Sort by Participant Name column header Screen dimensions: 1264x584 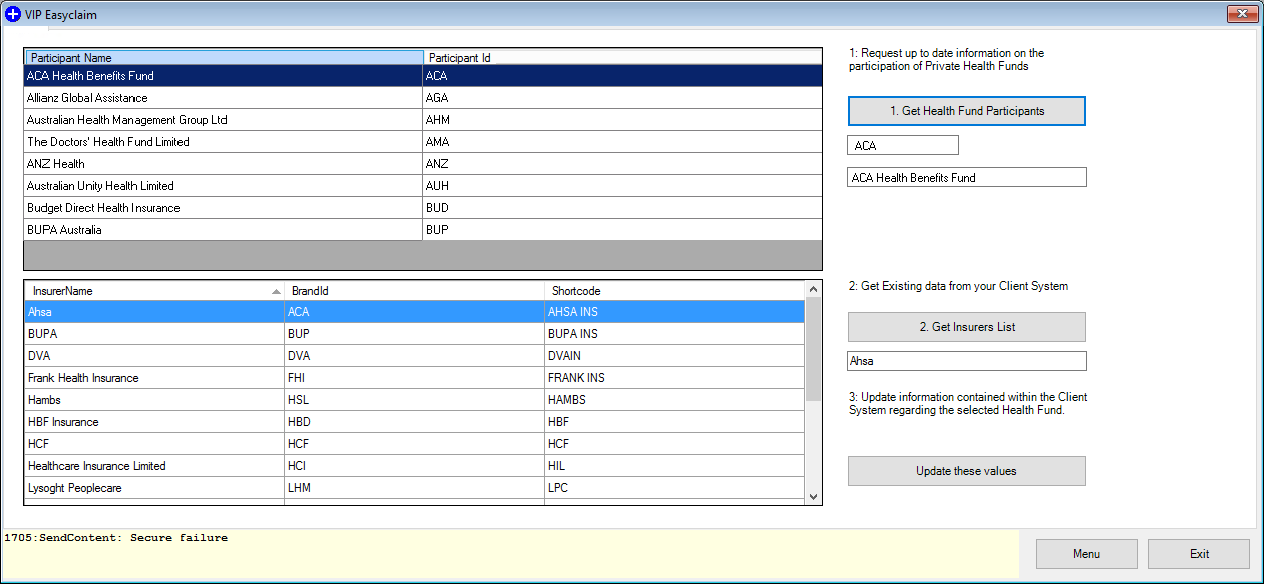tap(224, 58)
